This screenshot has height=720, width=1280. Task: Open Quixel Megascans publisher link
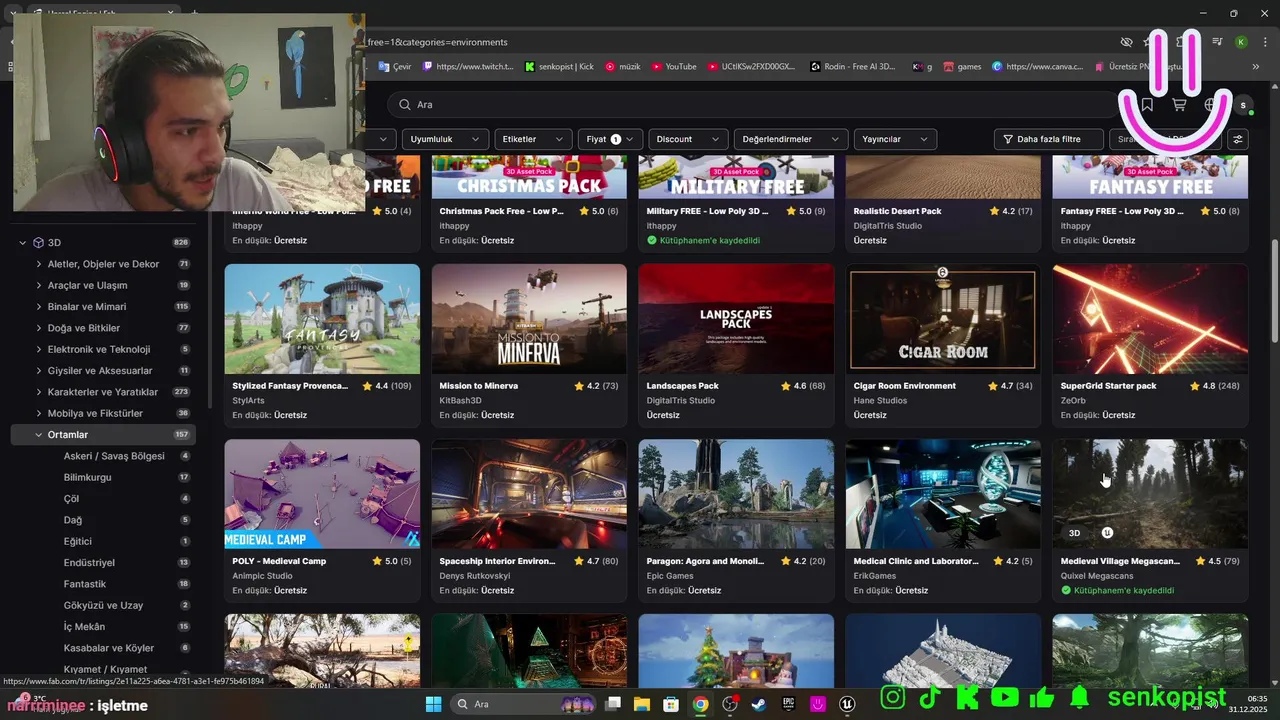click(x=1096, y=576)
